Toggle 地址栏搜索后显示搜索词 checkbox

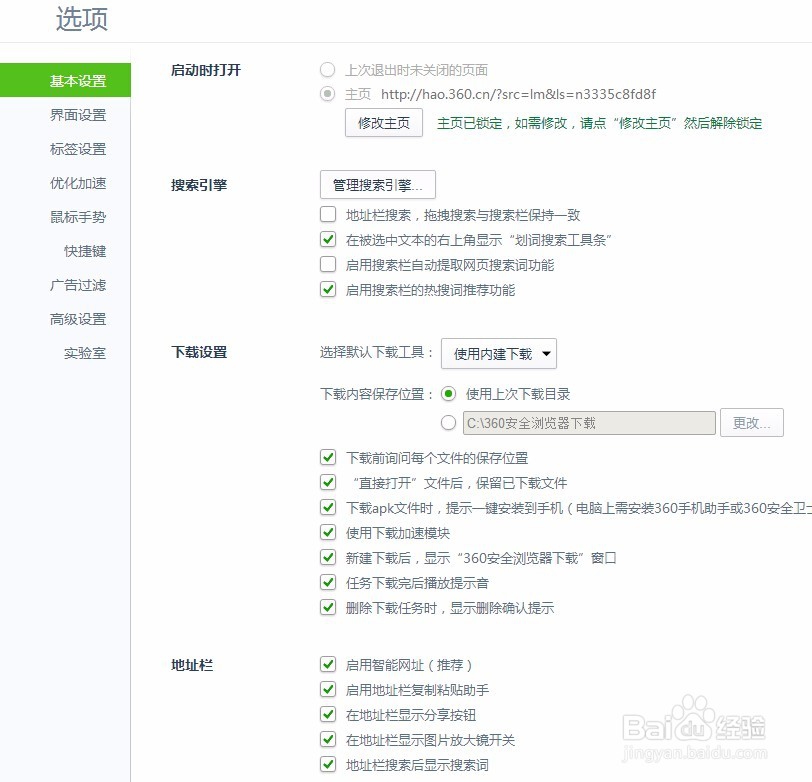(x=328, y=764)
